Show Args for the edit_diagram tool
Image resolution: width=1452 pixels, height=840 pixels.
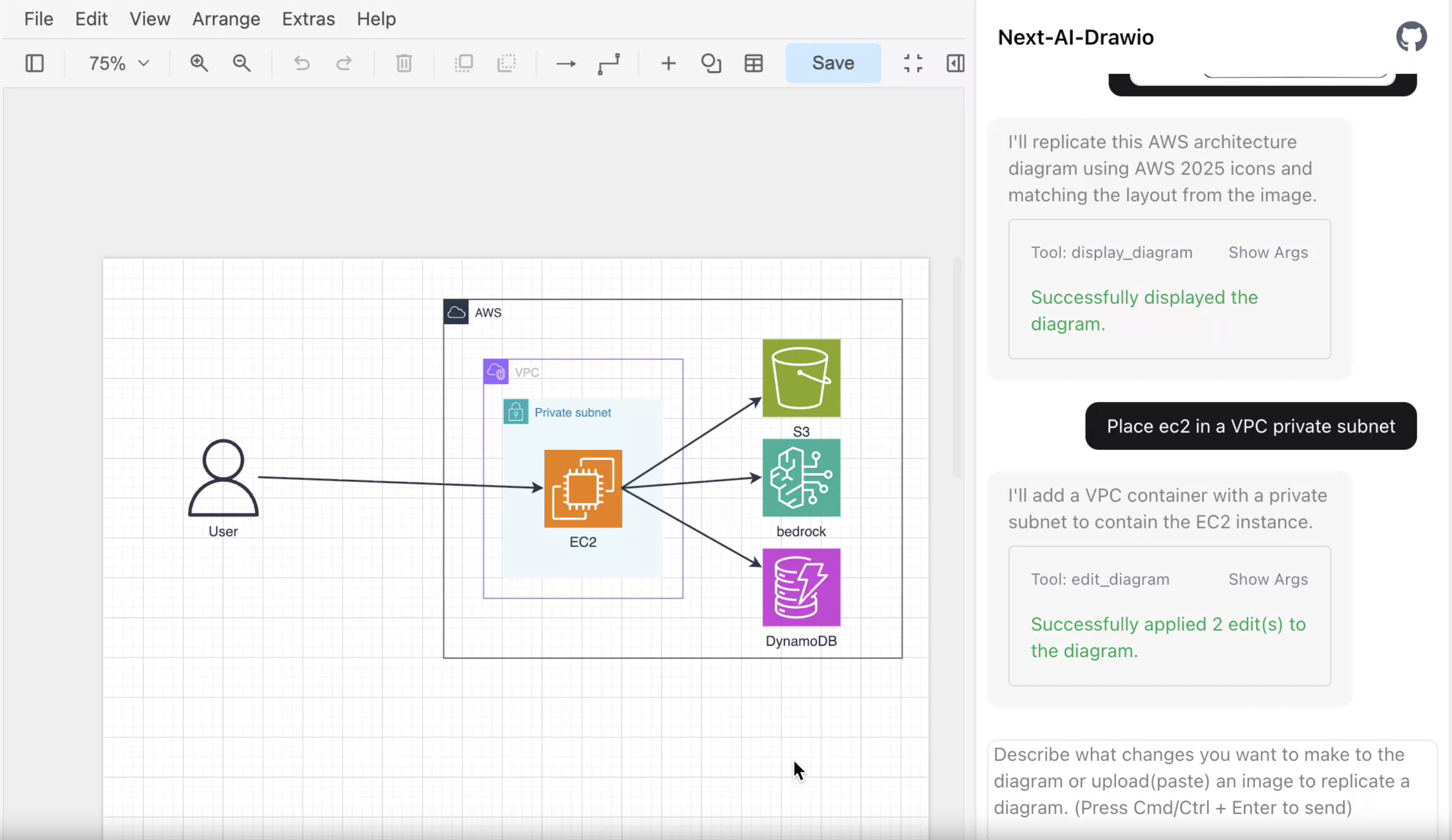[x=1268, y=579]
